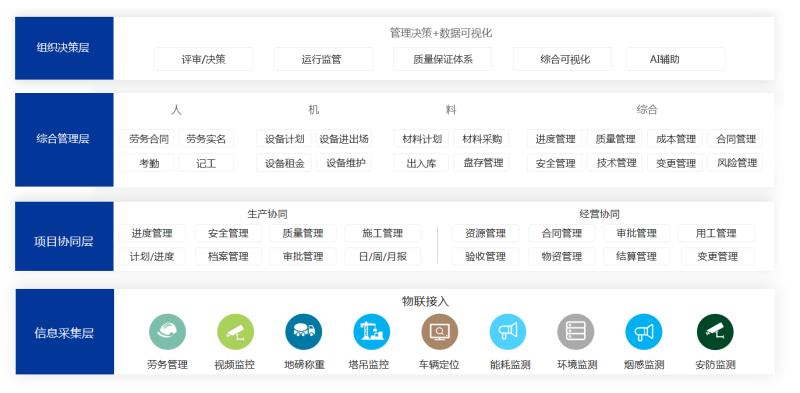800x393 pixels.
Task: Open the 材料计划 box
Action: (x=421, y=138)
